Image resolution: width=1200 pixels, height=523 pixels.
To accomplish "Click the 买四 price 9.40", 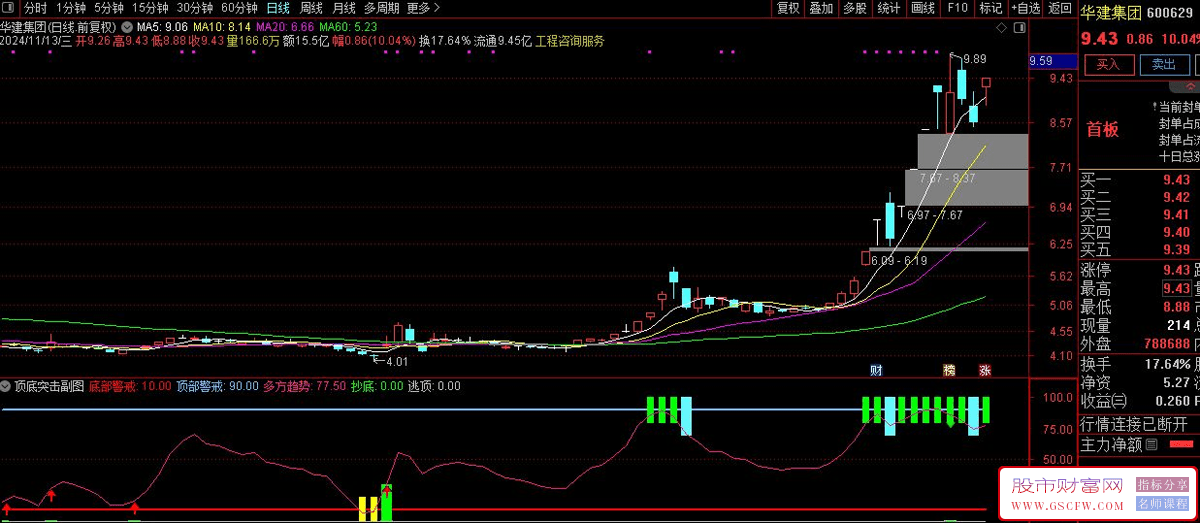I will [1176, 232].
